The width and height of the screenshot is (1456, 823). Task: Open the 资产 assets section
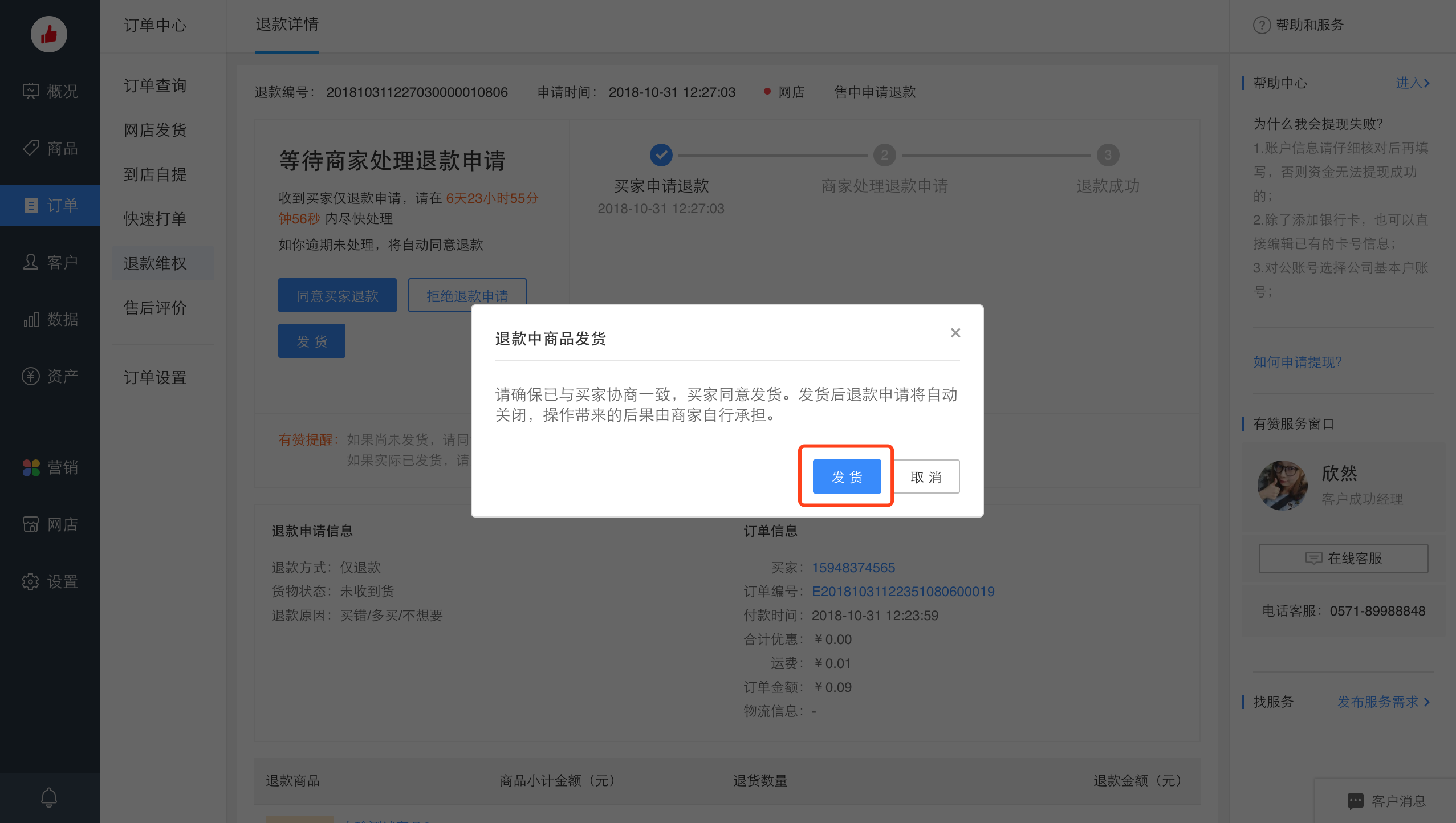50,376
